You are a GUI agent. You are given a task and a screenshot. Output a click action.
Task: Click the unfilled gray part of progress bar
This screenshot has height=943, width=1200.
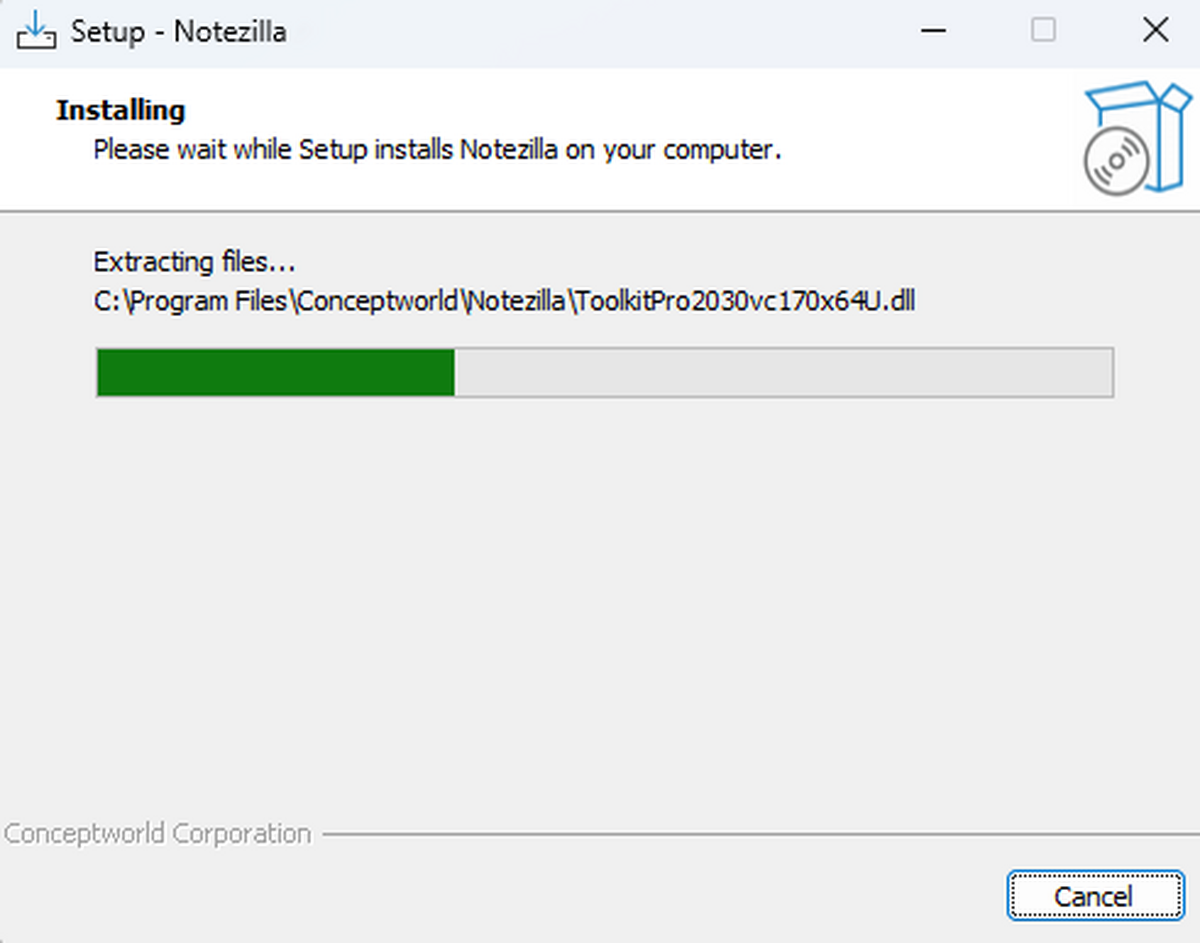(x=782, y=373)
